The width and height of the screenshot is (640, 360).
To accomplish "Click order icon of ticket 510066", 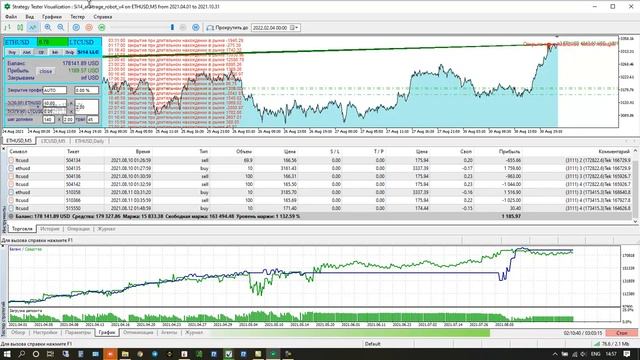I will (11, 200).
